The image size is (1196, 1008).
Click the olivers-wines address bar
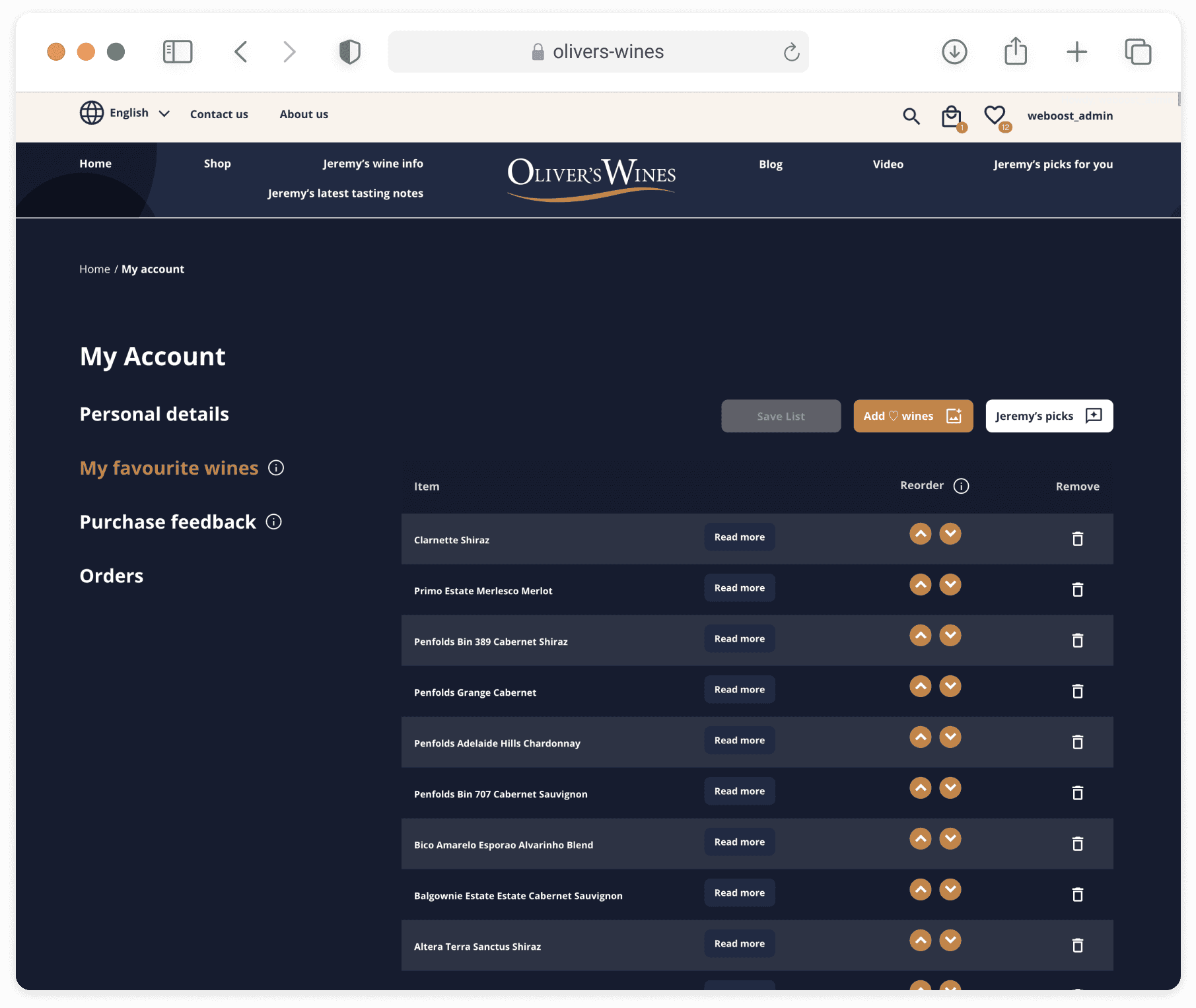[x=598, y=51]
